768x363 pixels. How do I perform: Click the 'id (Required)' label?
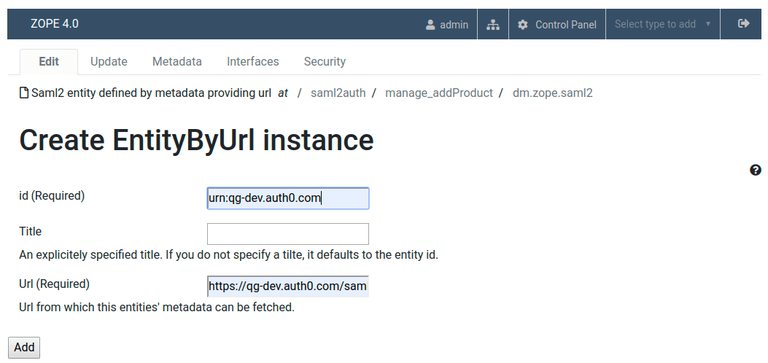52,195
